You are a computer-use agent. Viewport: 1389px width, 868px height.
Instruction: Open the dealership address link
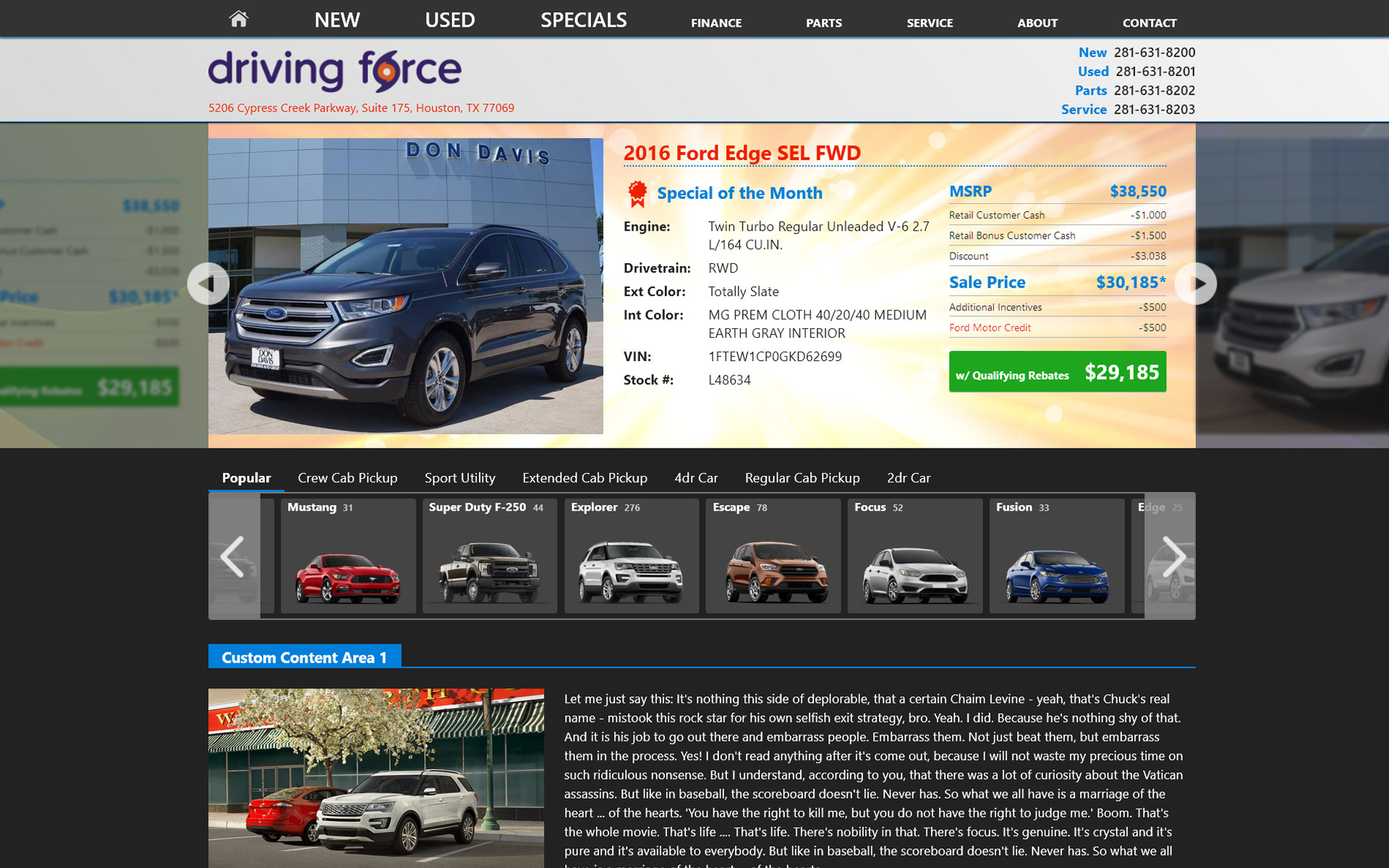361,108
